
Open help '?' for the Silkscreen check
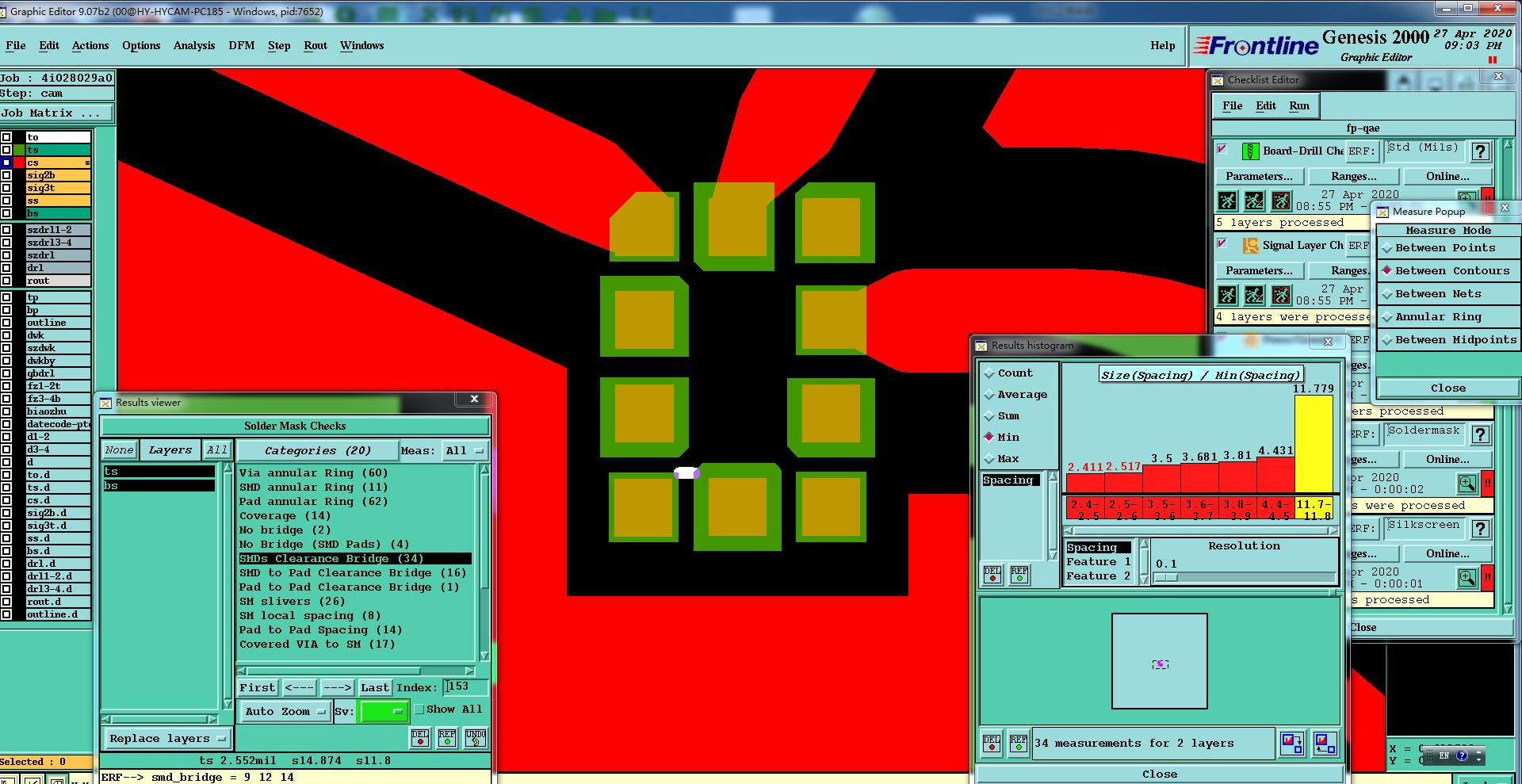point(1479,529)
